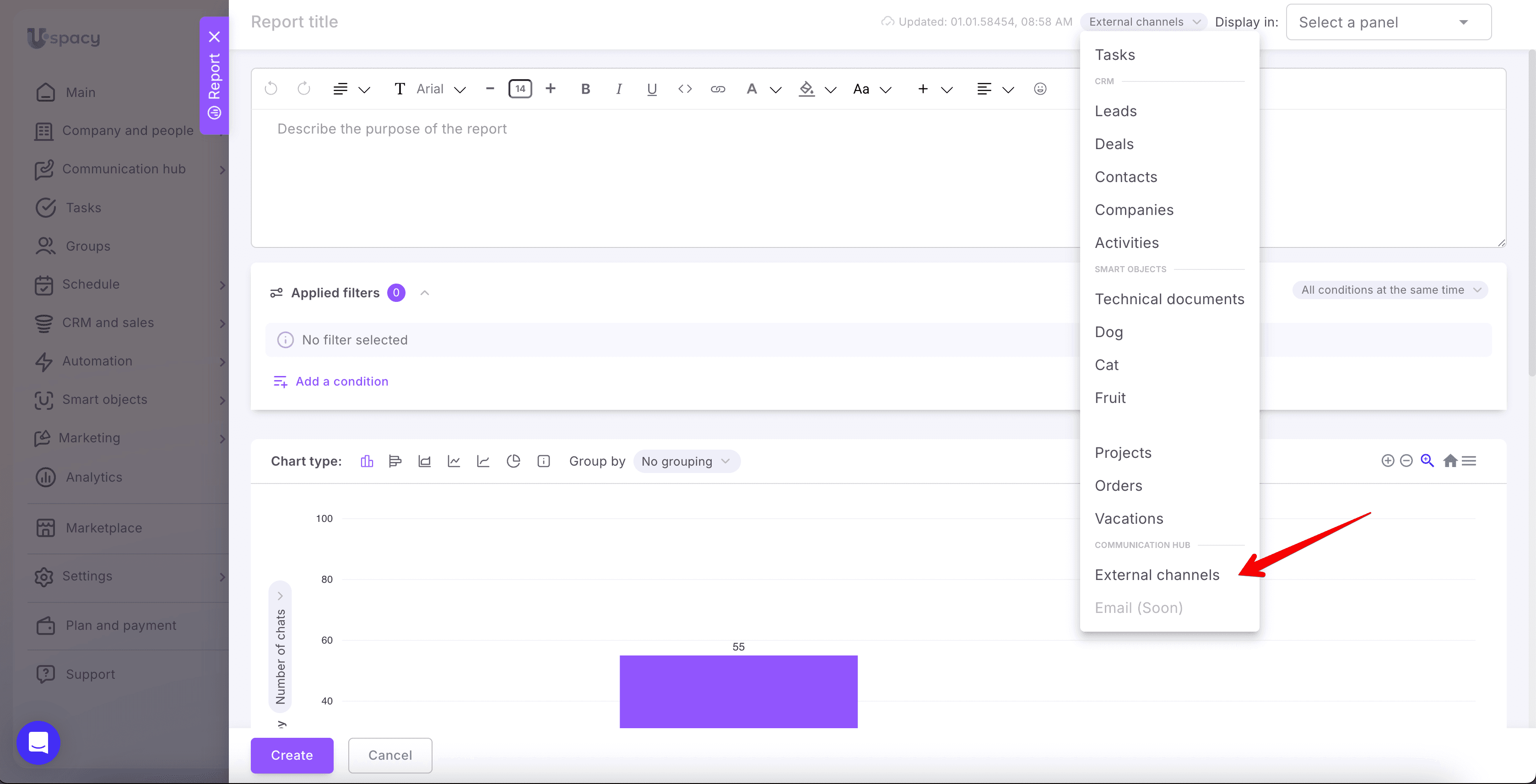Click the purple 55 chart bar
The height and width of the screenshot is (784, 1536).
coord(738,692)
